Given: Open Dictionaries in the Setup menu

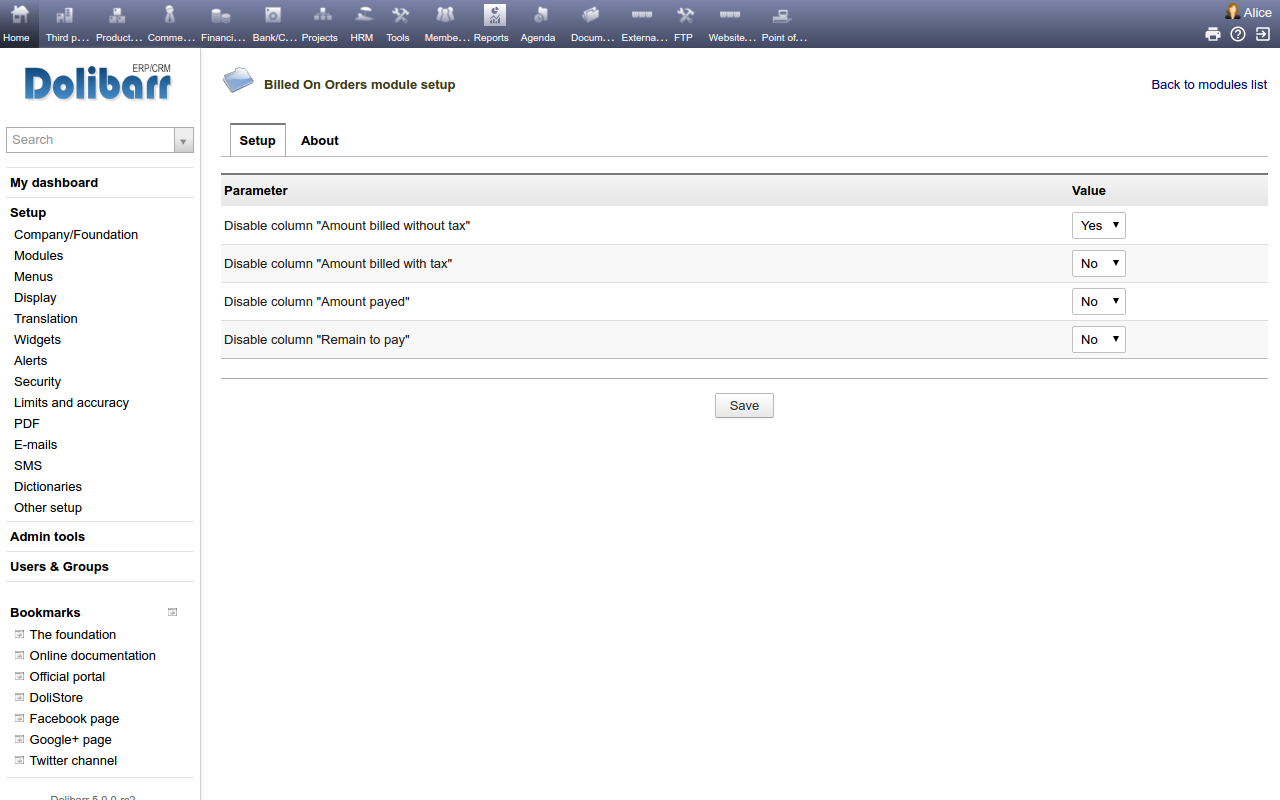Looking at the screenshot, I should click(x=48, y=487).
